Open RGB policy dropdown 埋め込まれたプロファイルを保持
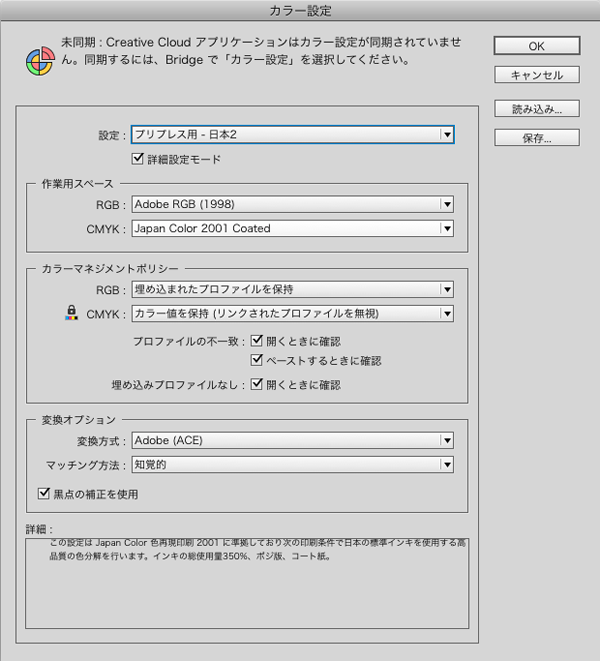The height and width of the screenshot is (661, 600). click(x=293, y=289)
